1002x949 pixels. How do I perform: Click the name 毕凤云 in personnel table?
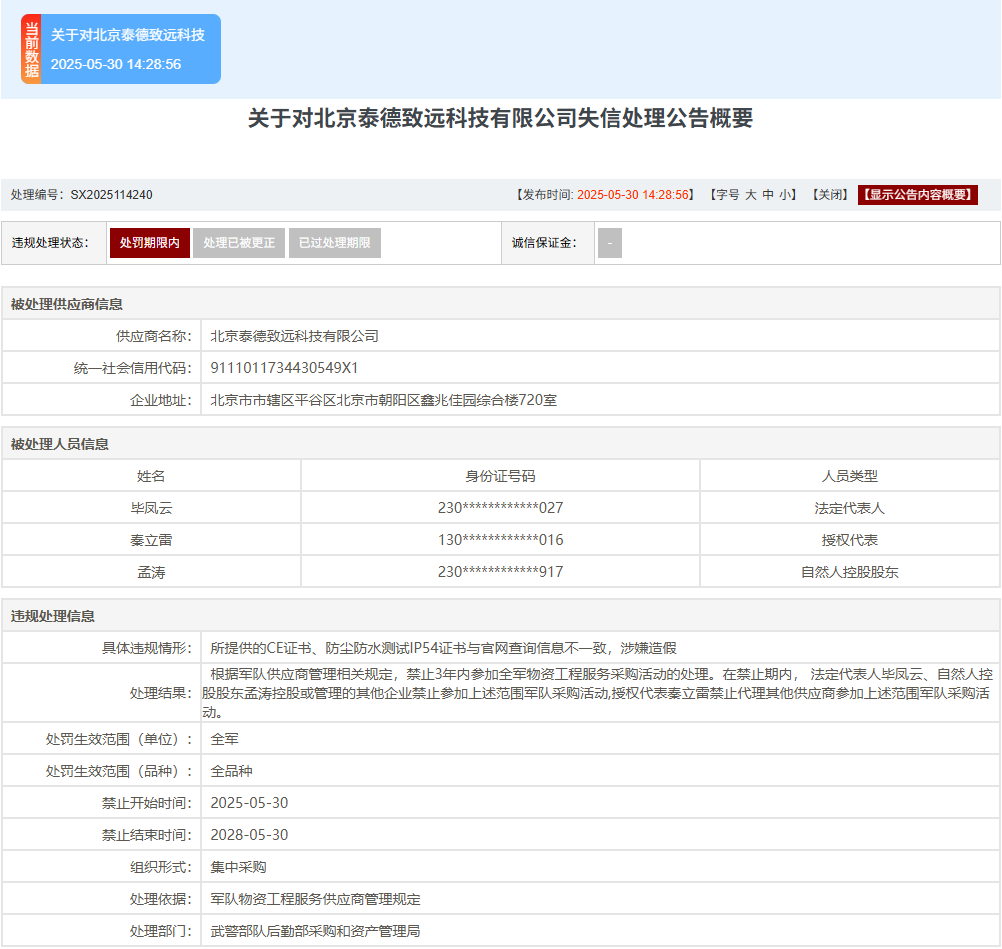click(x=151, y=508)
